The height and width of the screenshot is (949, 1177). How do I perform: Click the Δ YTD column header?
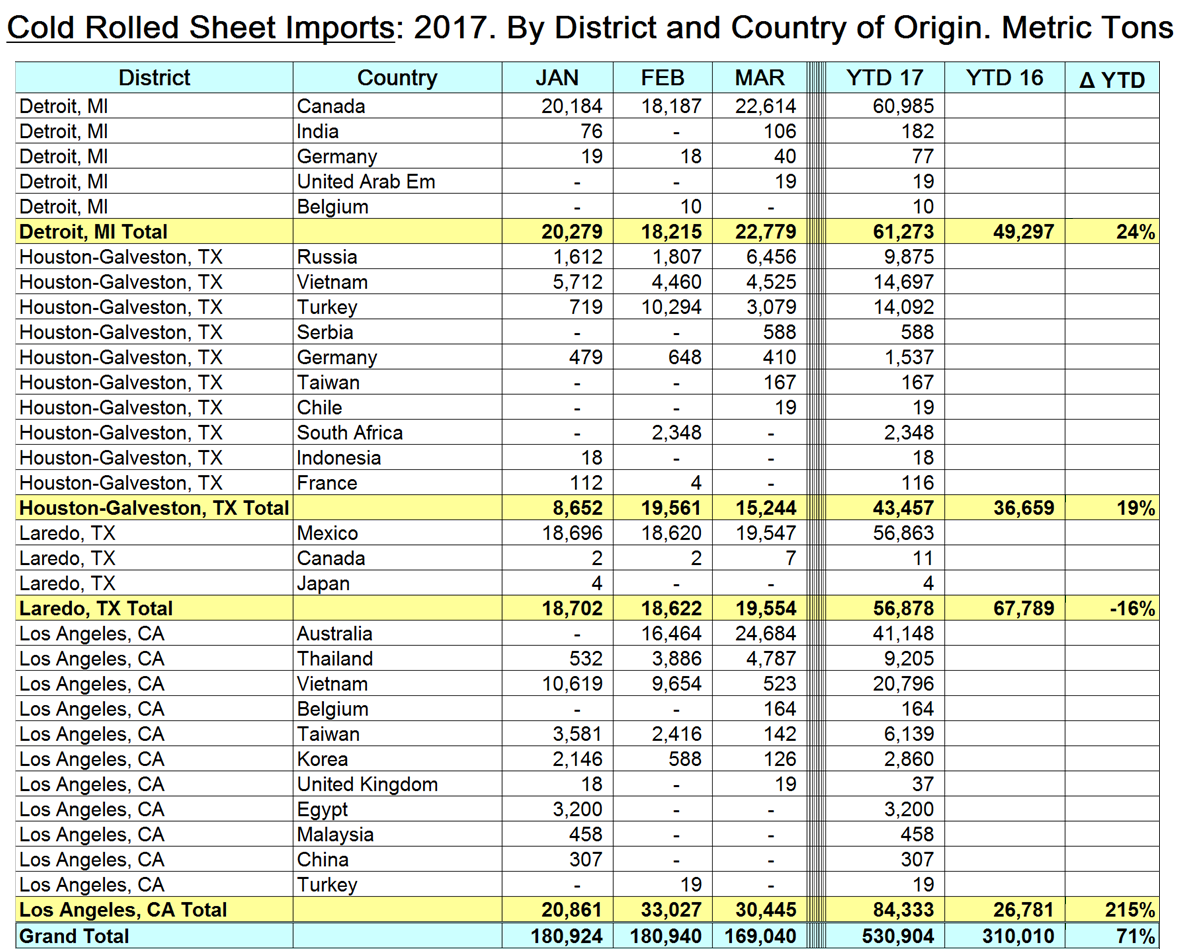point(1112,79)
